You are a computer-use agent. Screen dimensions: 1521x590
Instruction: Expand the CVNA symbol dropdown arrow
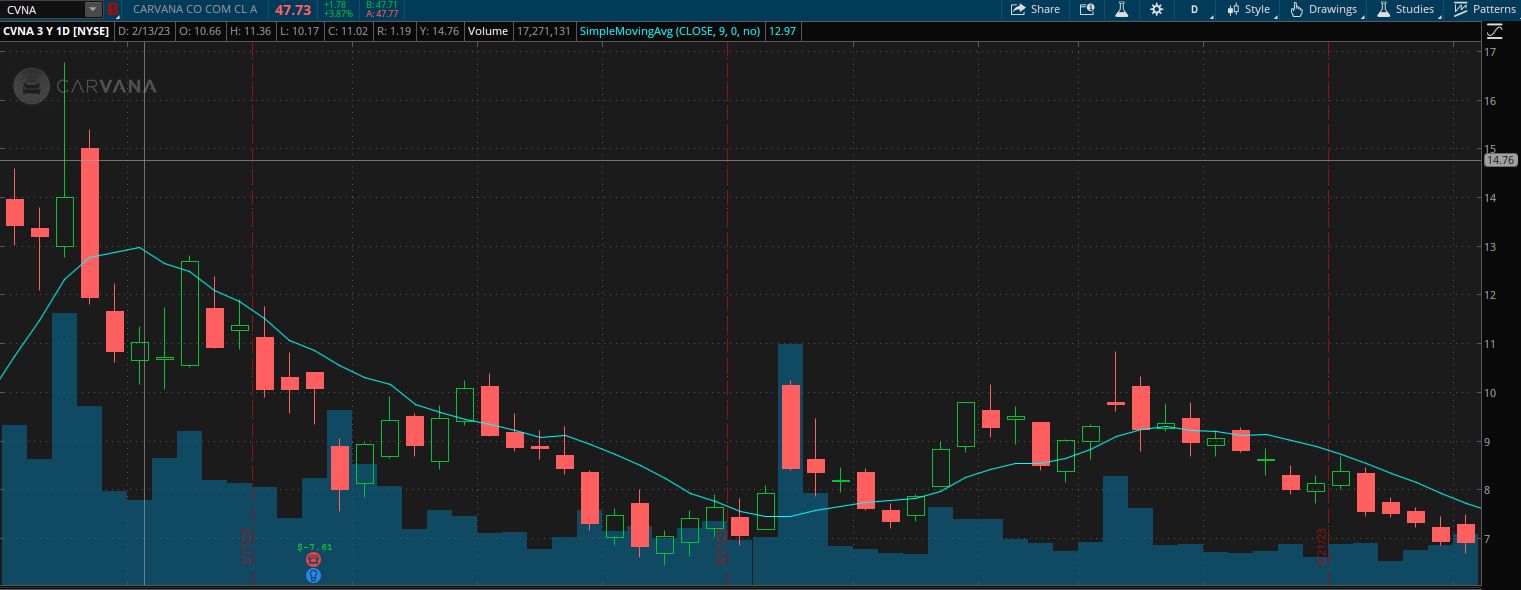pyautogui.click(x=93, y=9)
